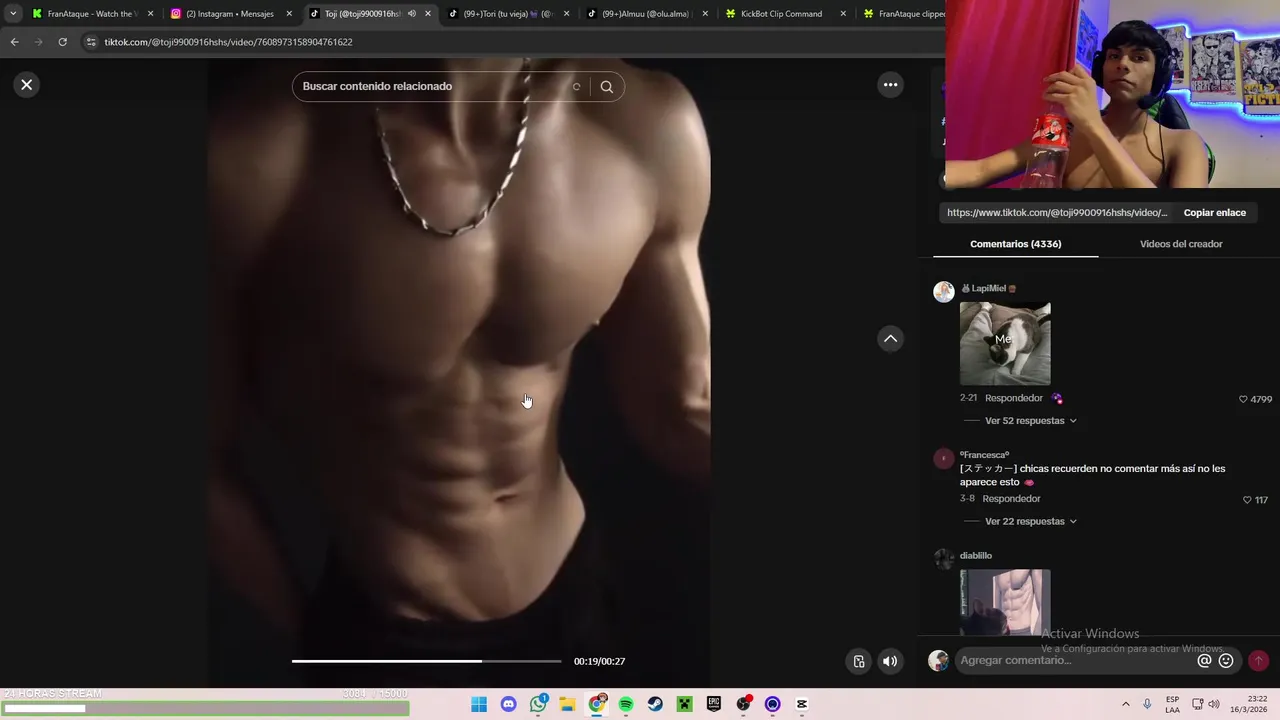Switch to Almuu (@olu.alma) tab
The image size is (1280, 720).
[648, 14]
